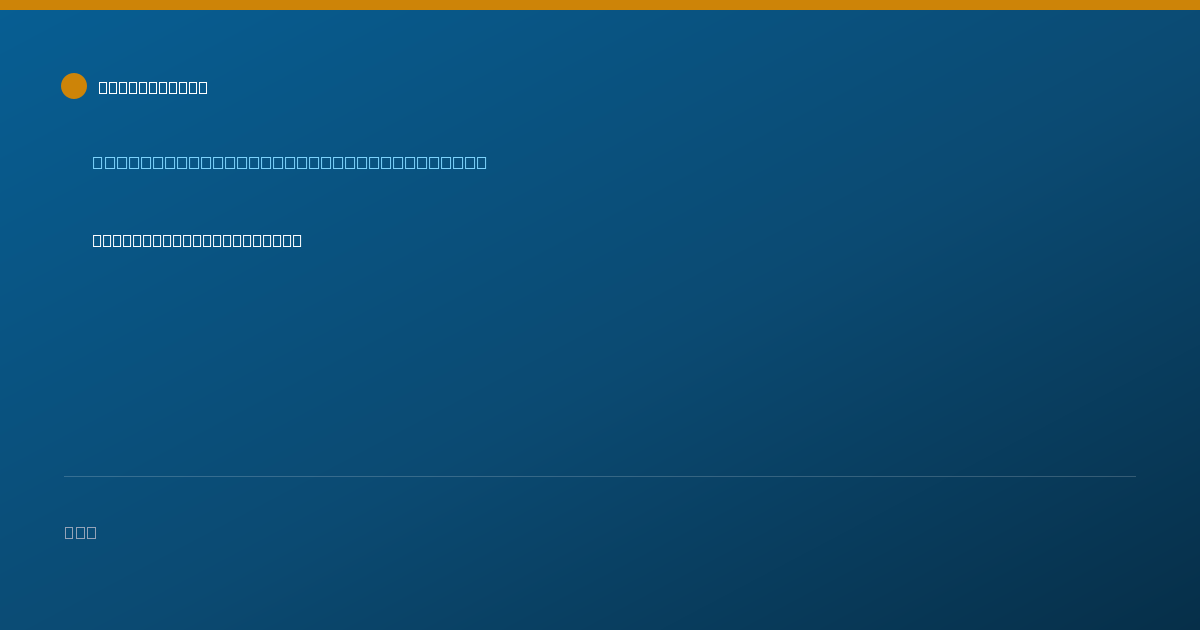
Task: Click the orange bar along the top edge
Action: coord(600,5)
